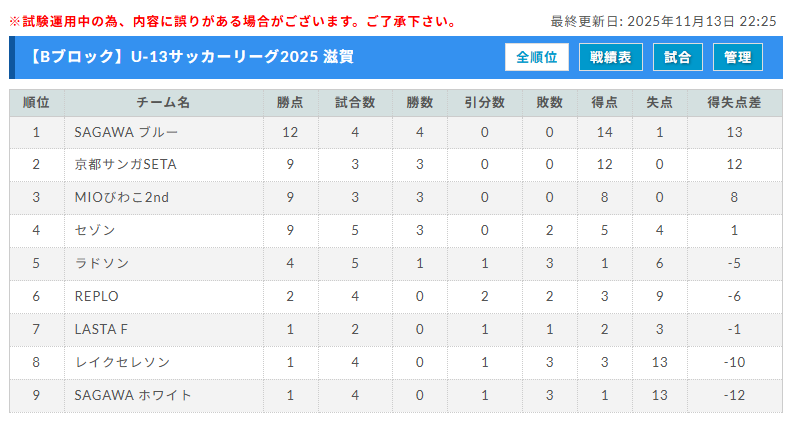Image resolution: width=794 pixels, height=426 pixels.
Task: Click the 京都サンガSETA team row
Action: pos(125,165)
